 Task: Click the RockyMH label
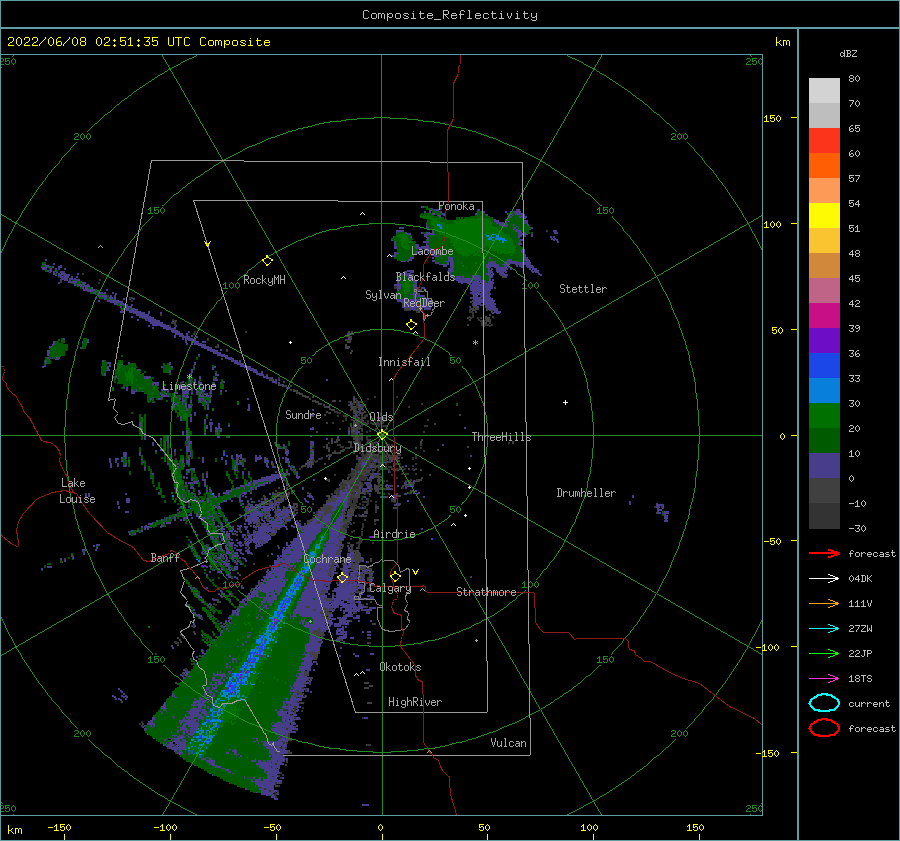(x=264, y=280)
